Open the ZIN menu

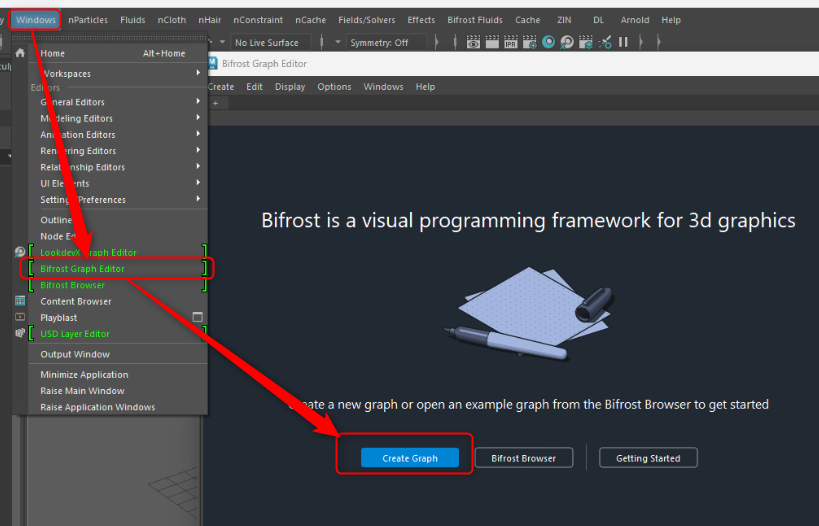point(564,20)
